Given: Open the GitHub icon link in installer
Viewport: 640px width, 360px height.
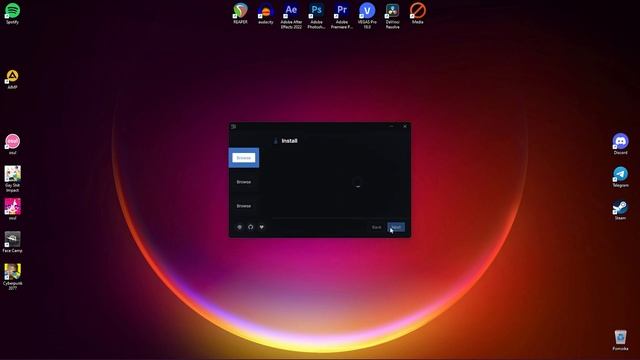Looking at the screenshot, I should pyautogui.click(x=251, y=227).
